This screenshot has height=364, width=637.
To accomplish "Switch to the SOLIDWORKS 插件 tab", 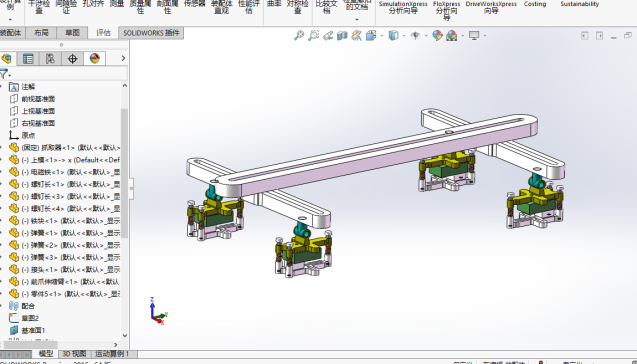I will (x=151, y=33).
